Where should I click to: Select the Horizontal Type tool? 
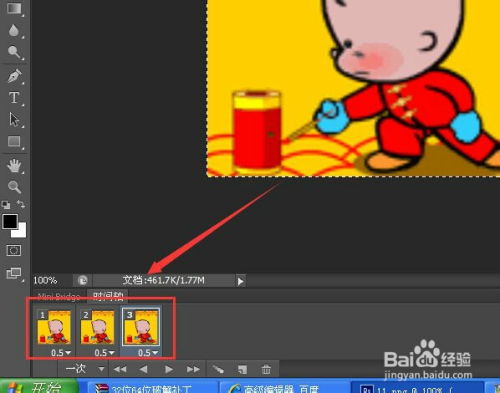pyautogui.click(x=14, y=98)
